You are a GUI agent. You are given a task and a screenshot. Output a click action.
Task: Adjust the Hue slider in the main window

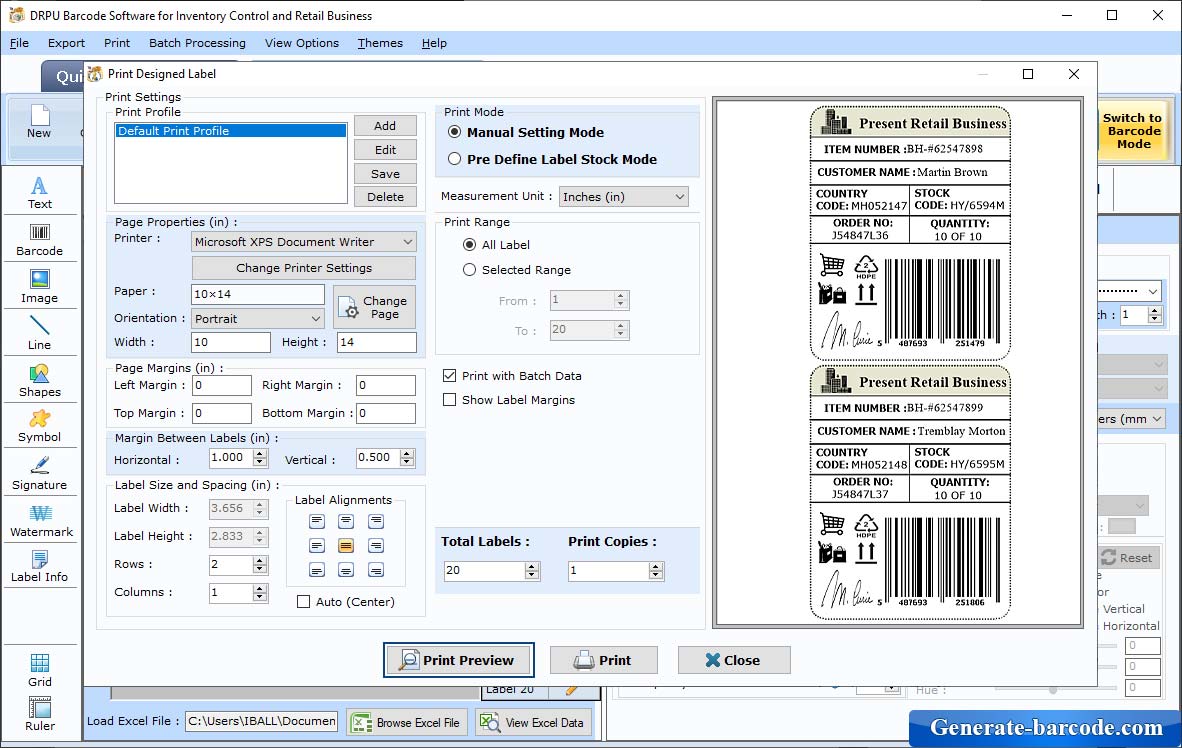coord(1053,689)
